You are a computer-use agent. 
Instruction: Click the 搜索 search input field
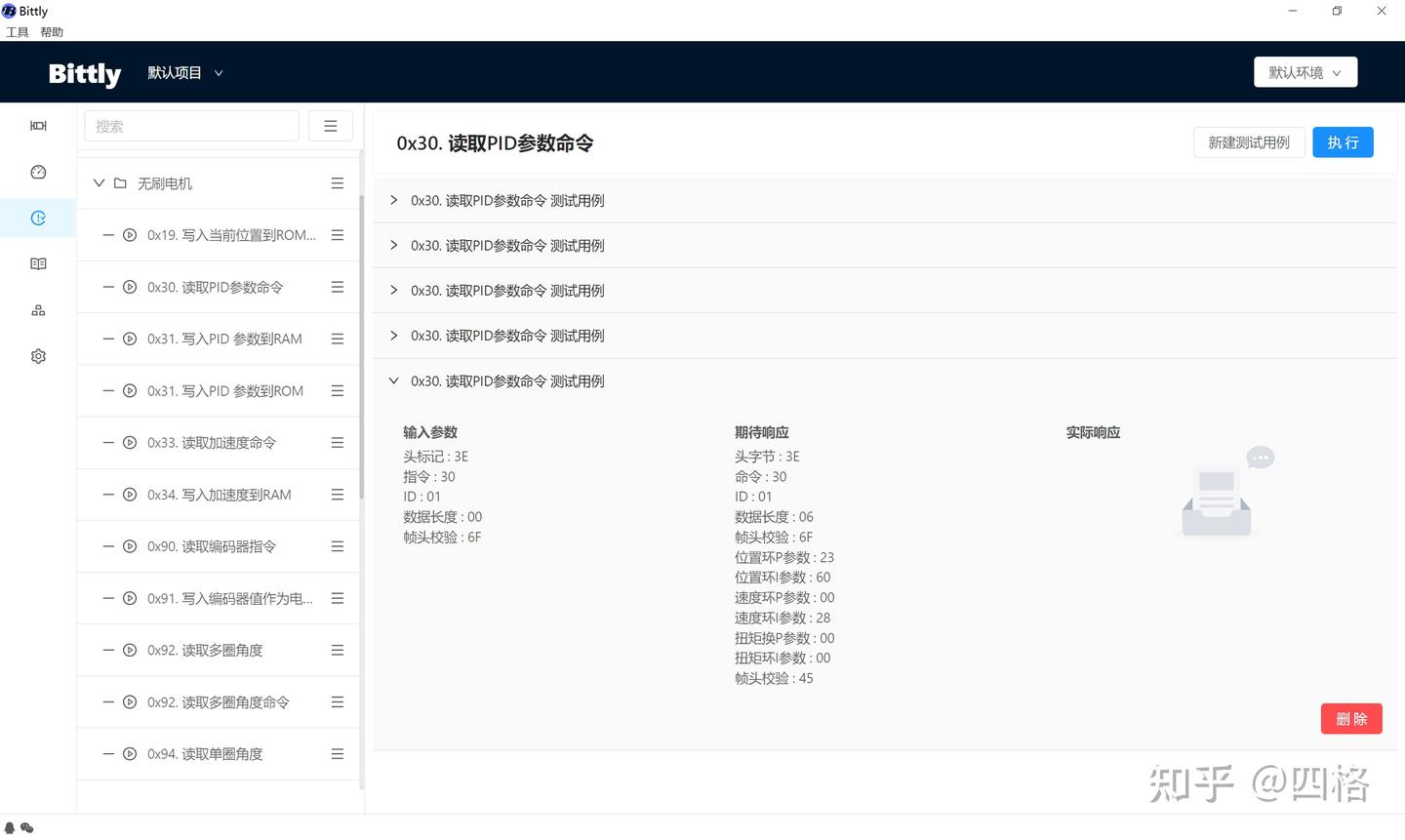tap(191, 125)
